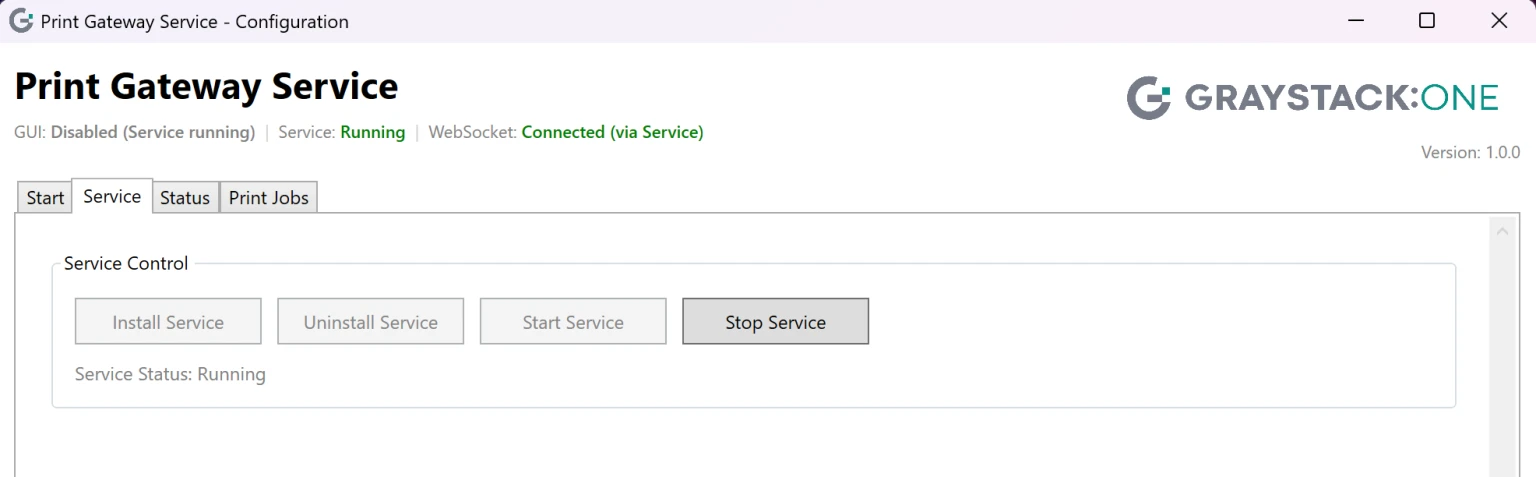
Task: Go to the Print Jobs tab
Action: 269,198
